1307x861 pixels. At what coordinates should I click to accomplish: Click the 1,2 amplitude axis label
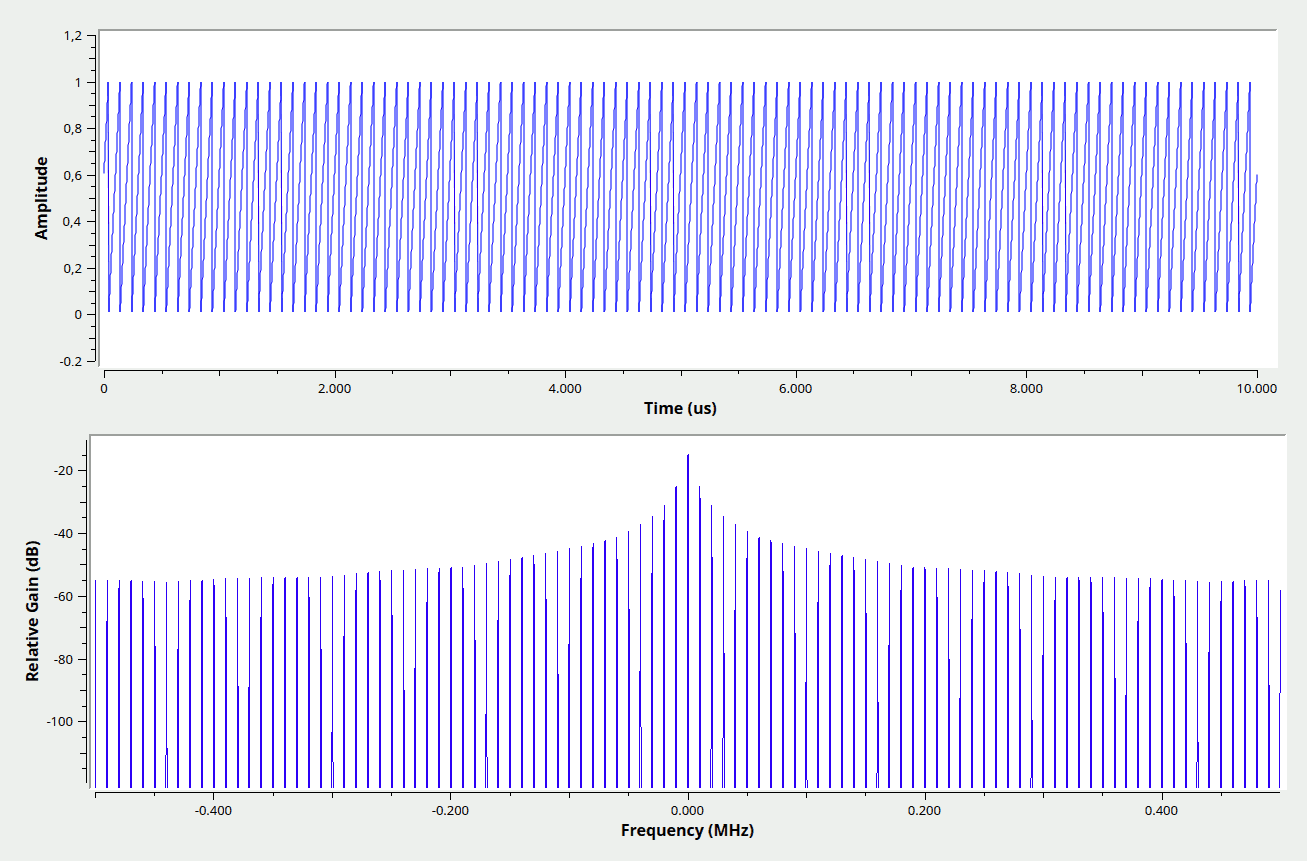[72, 35]
